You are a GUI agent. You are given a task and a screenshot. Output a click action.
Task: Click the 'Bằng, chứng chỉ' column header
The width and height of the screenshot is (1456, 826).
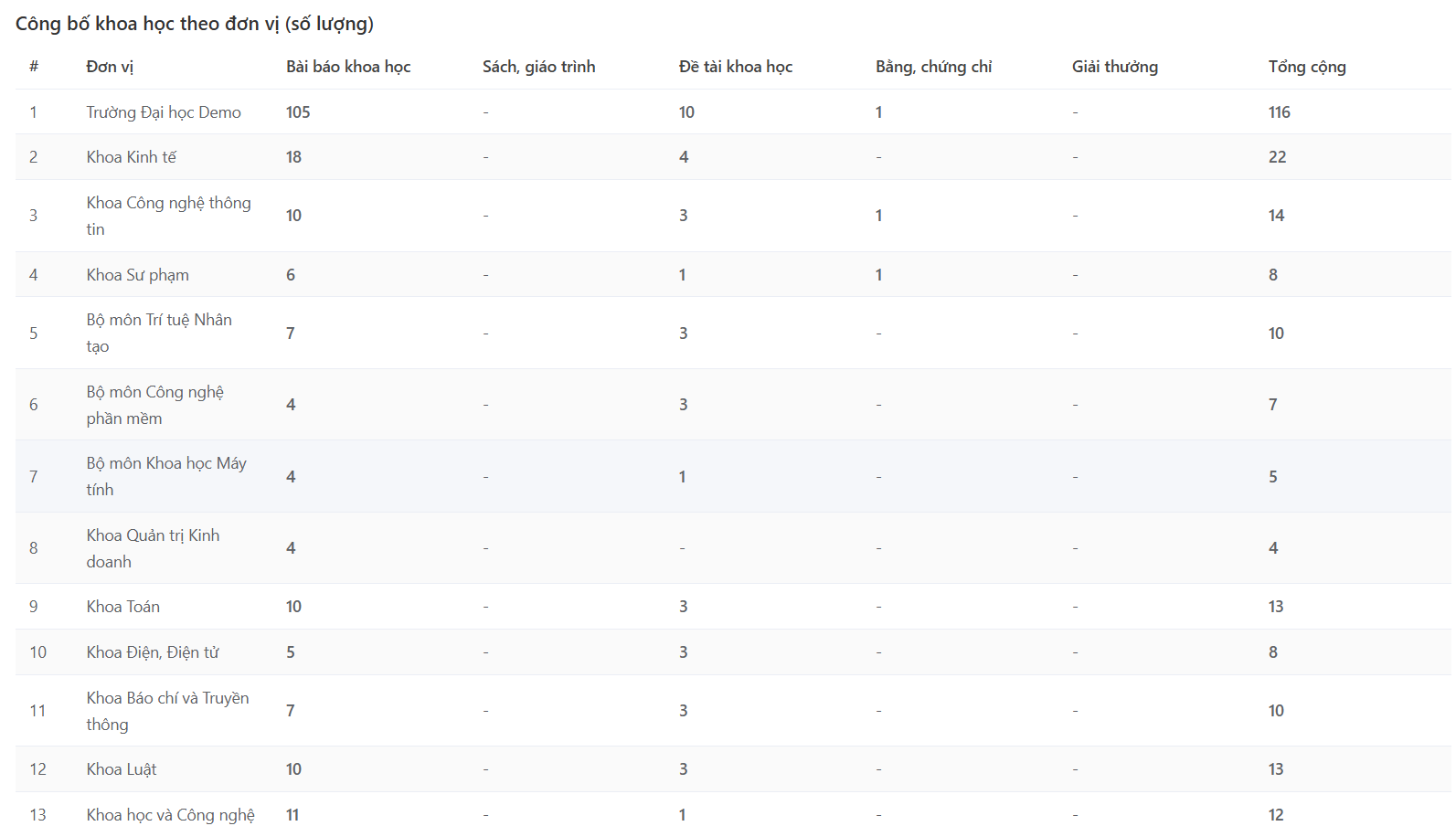(933, 67)
